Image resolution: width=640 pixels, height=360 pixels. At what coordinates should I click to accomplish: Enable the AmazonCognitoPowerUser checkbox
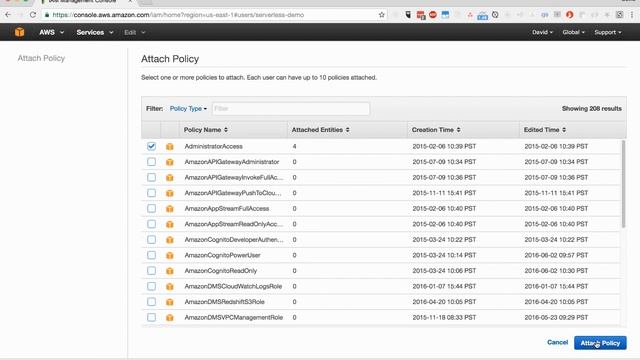[151, 255]
